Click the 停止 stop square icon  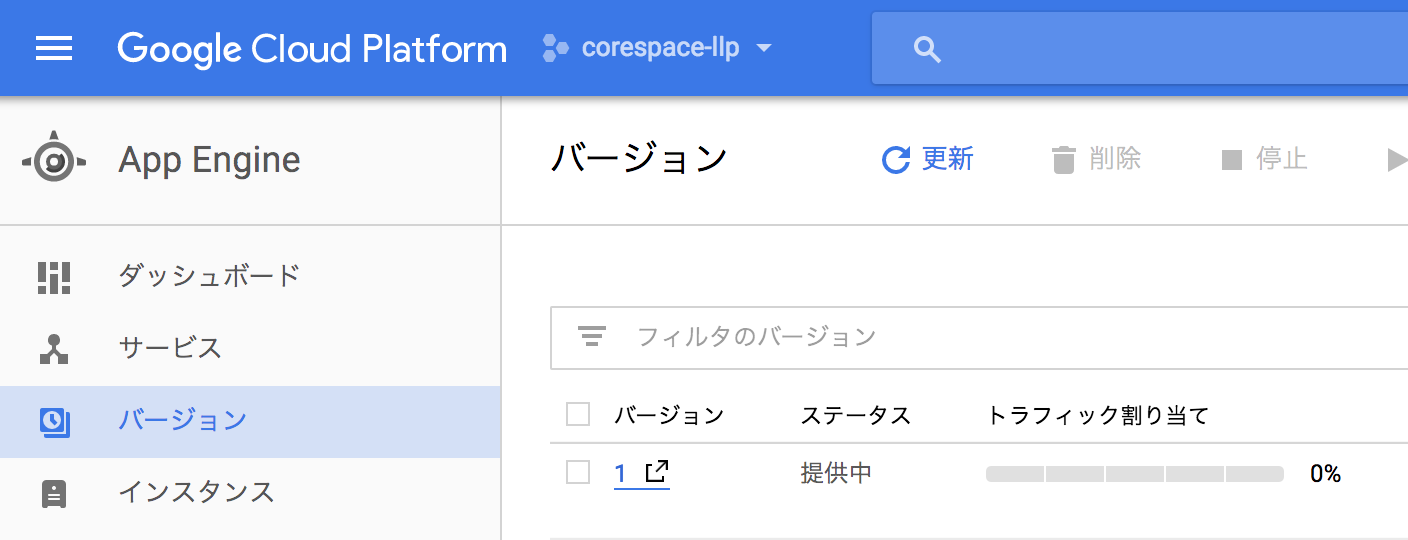point(1232,160)
